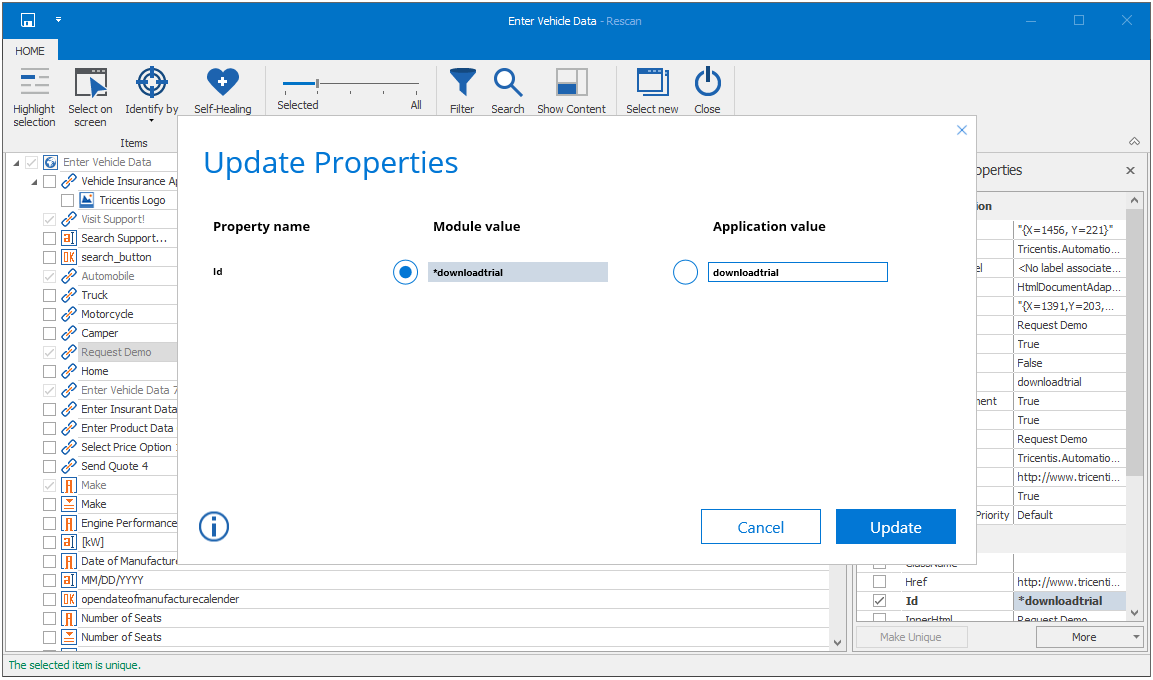Click the combo box icon beside second Make

pos(69,504)
